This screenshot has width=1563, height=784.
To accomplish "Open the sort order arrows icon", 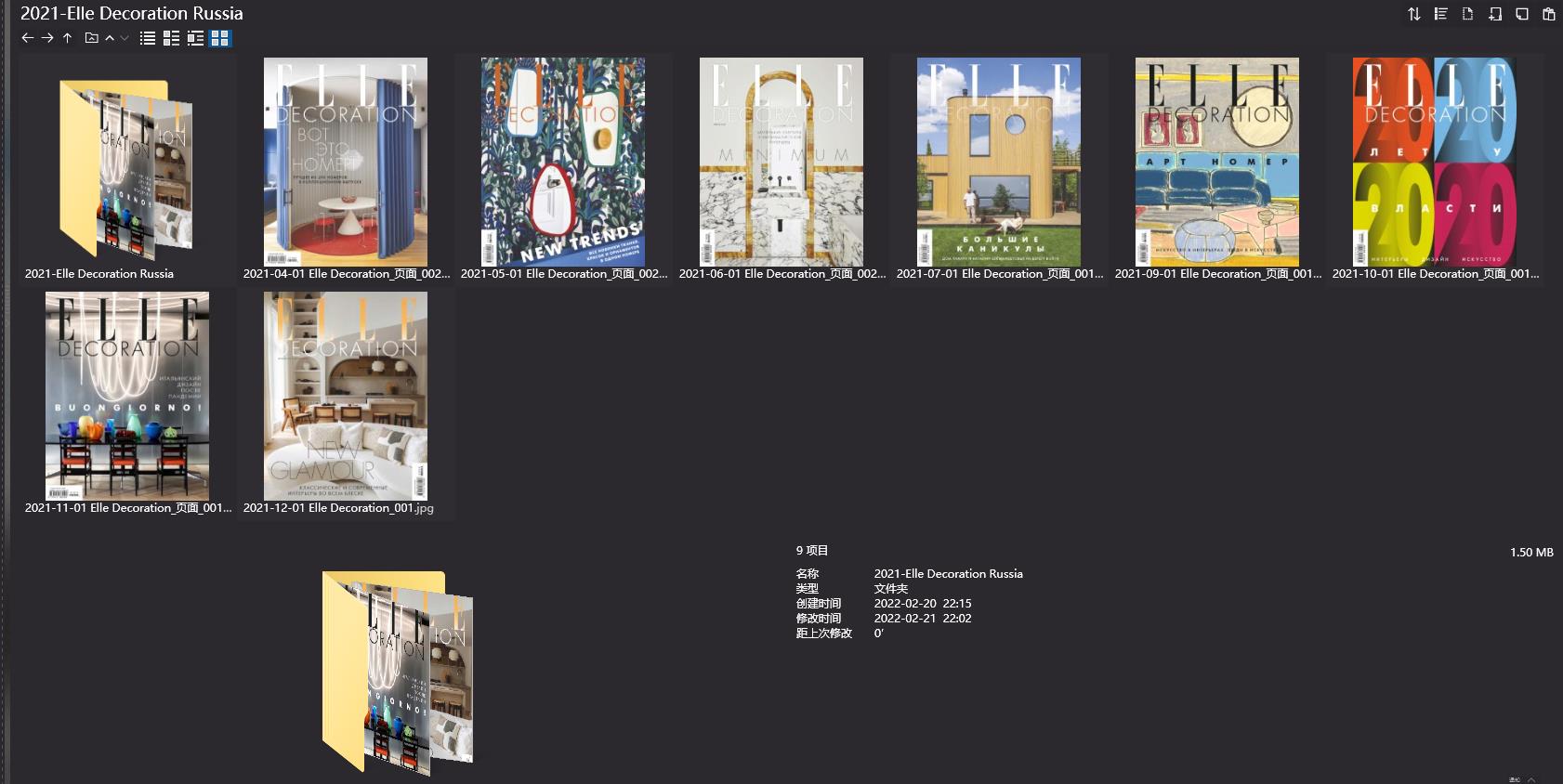I will point(1414,14).
